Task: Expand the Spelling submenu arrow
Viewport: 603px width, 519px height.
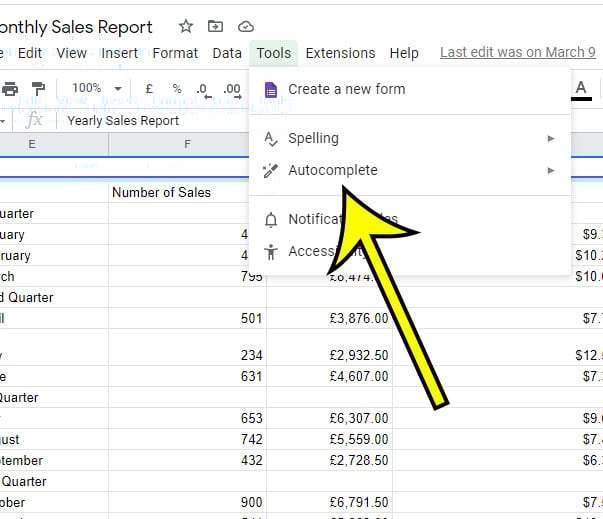Action: (551, 138)
